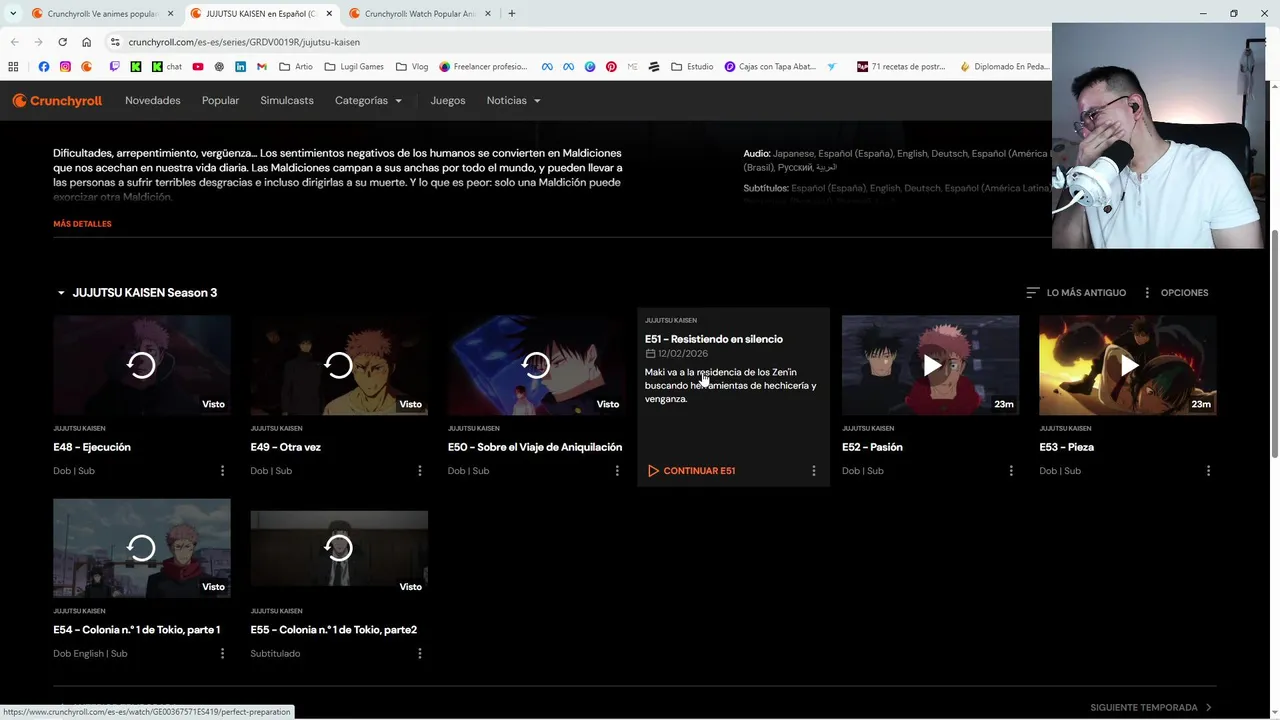Open Simulcasts in Crunchyroll navigation
Screen dimensions: 1280x720
[x=287, y=100]
